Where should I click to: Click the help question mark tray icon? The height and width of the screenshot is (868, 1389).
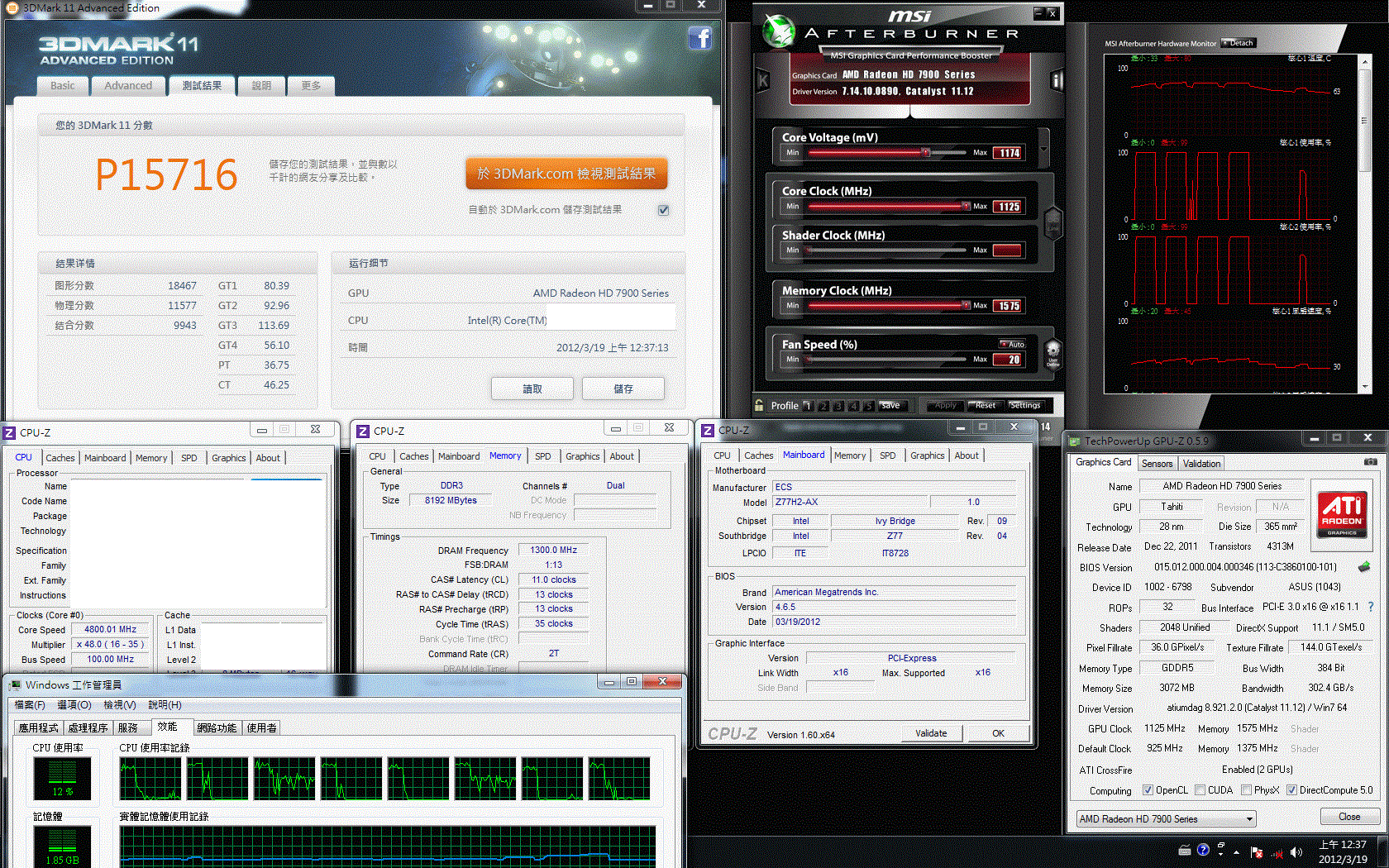(x=1203, y=850)
